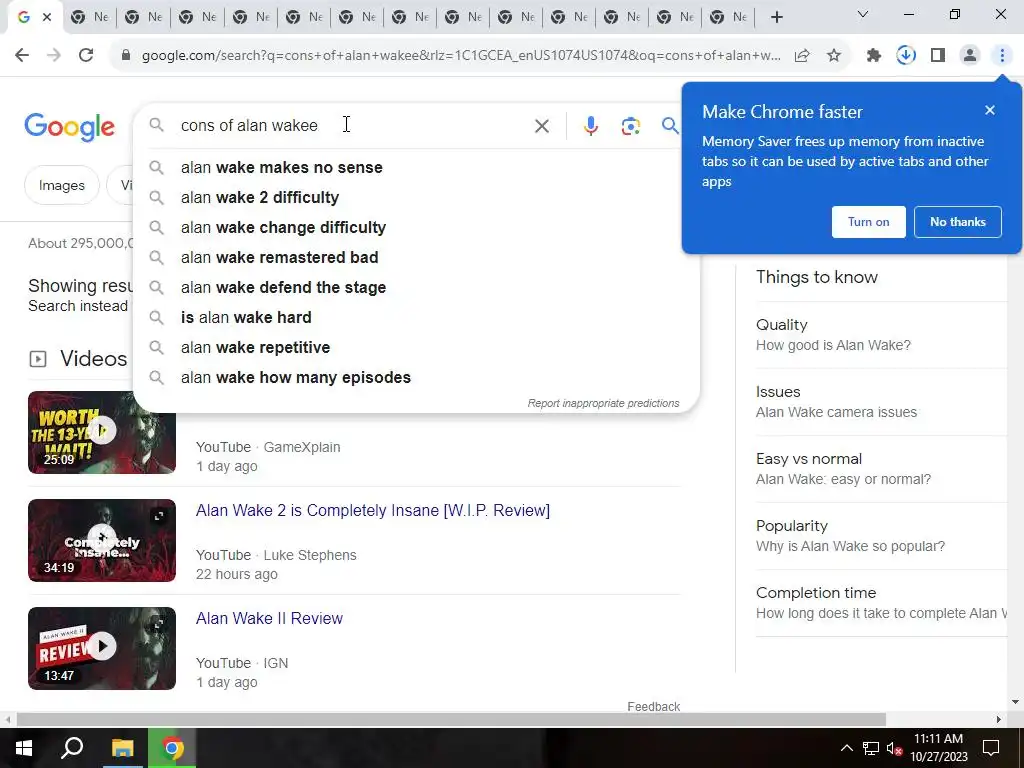
Task: Select suggestion alan wake change difficulty
Action: click(x=415, y=227)
